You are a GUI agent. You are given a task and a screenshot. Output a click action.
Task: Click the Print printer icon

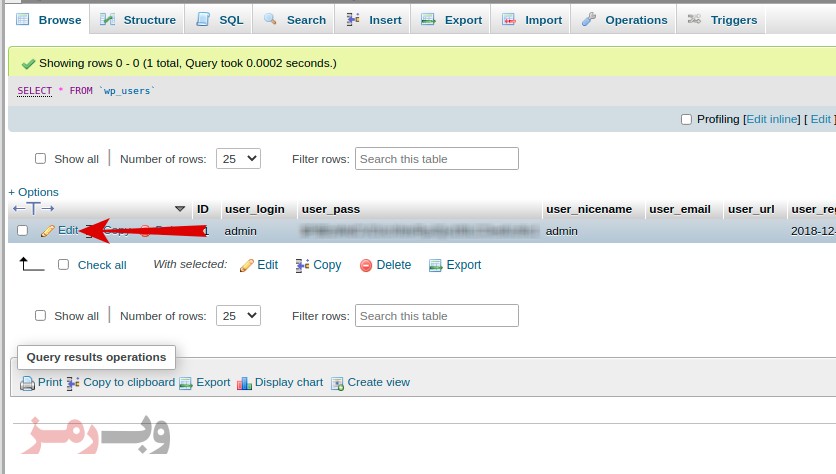(27, 383)
